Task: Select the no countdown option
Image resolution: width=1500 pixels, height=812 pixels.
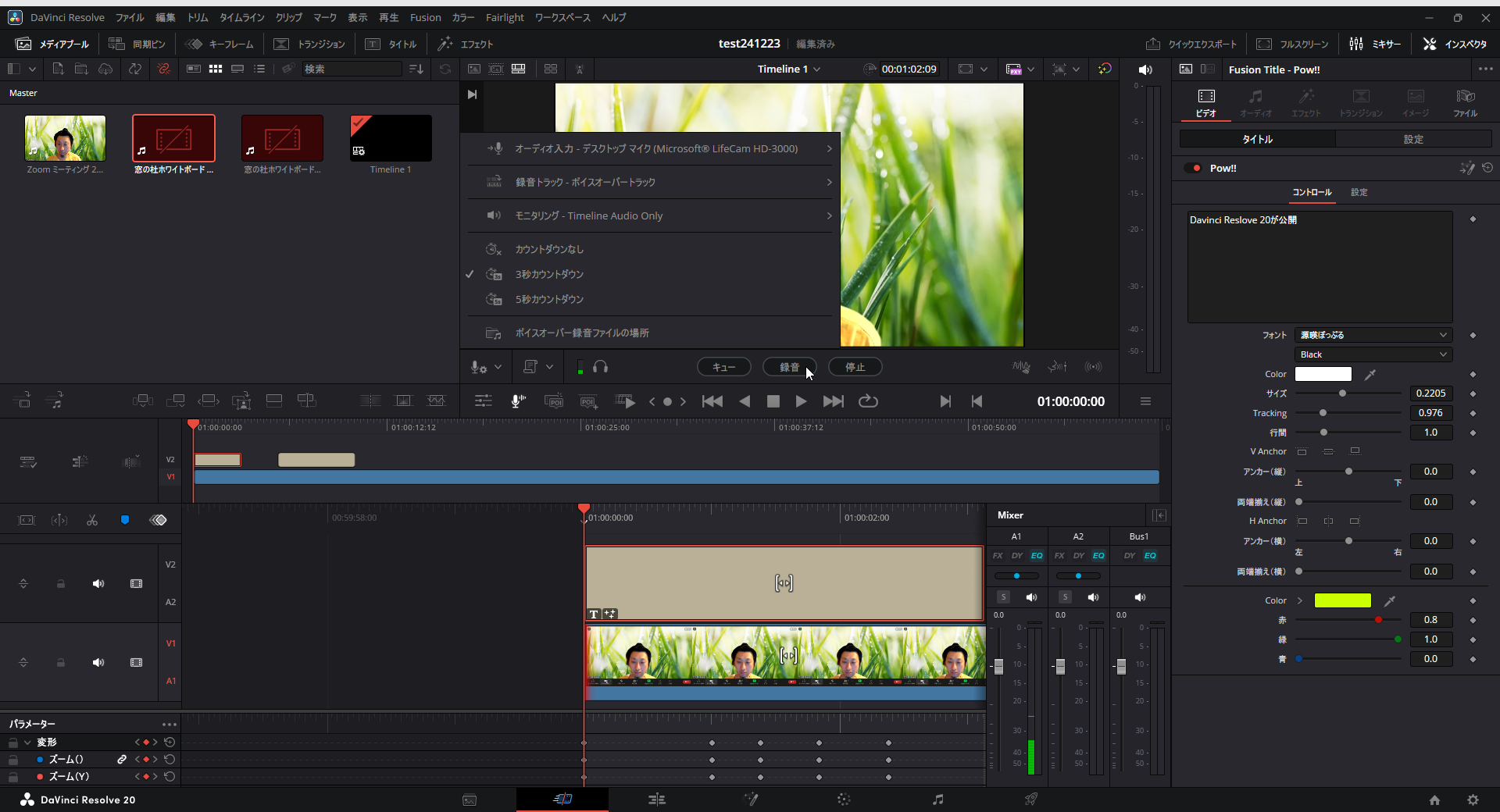Action: pyautogui.click(x=549, y=249)
